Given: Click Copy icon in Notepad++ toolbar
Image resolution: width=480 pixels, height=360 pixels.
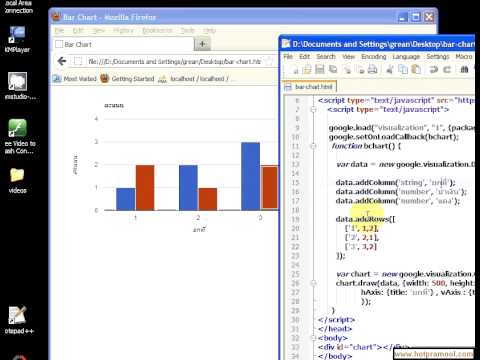Looking at the screenshot, I should click(403, 69).
